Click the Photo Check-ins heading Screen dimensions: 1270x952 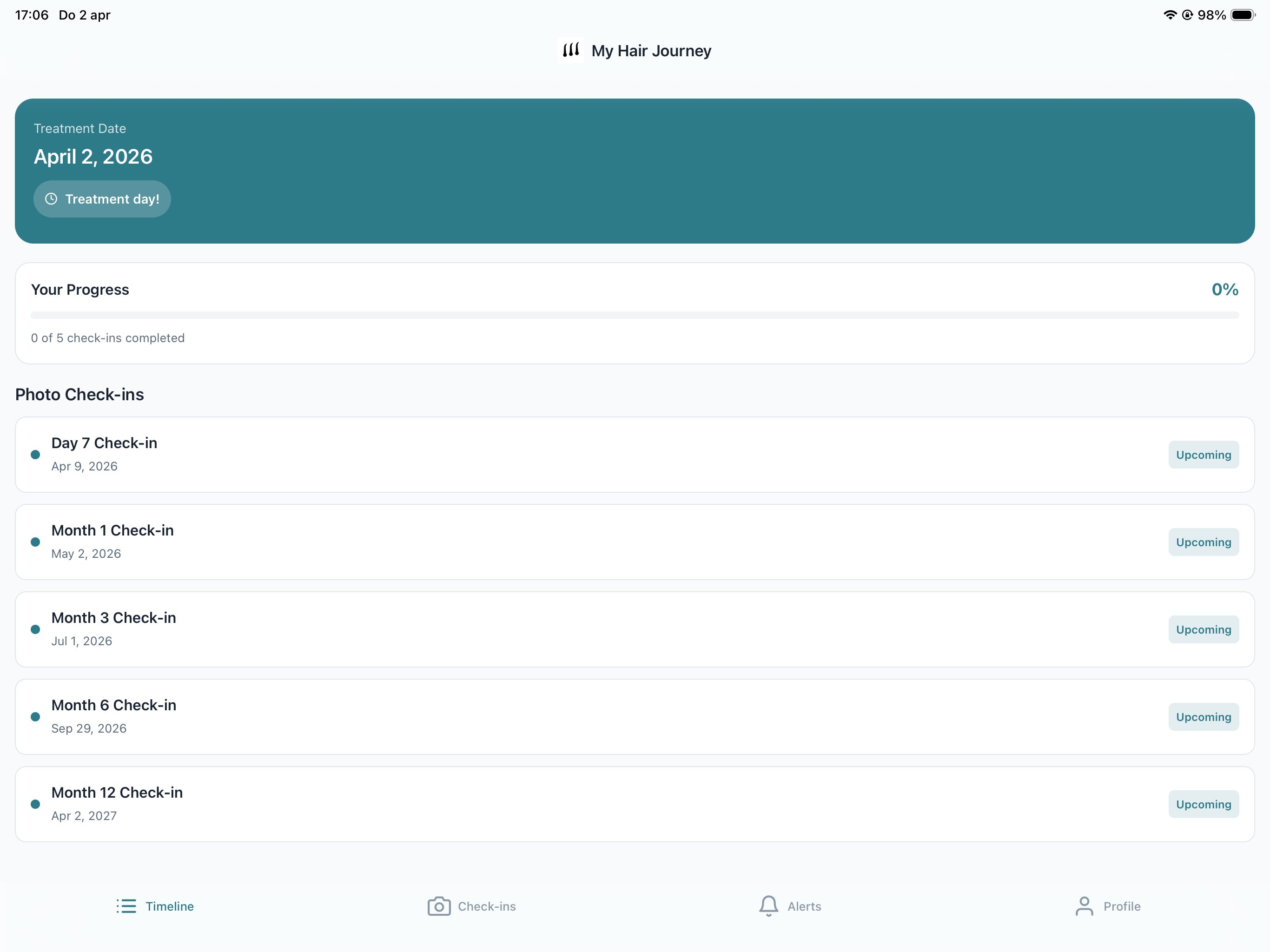point(79,395)
